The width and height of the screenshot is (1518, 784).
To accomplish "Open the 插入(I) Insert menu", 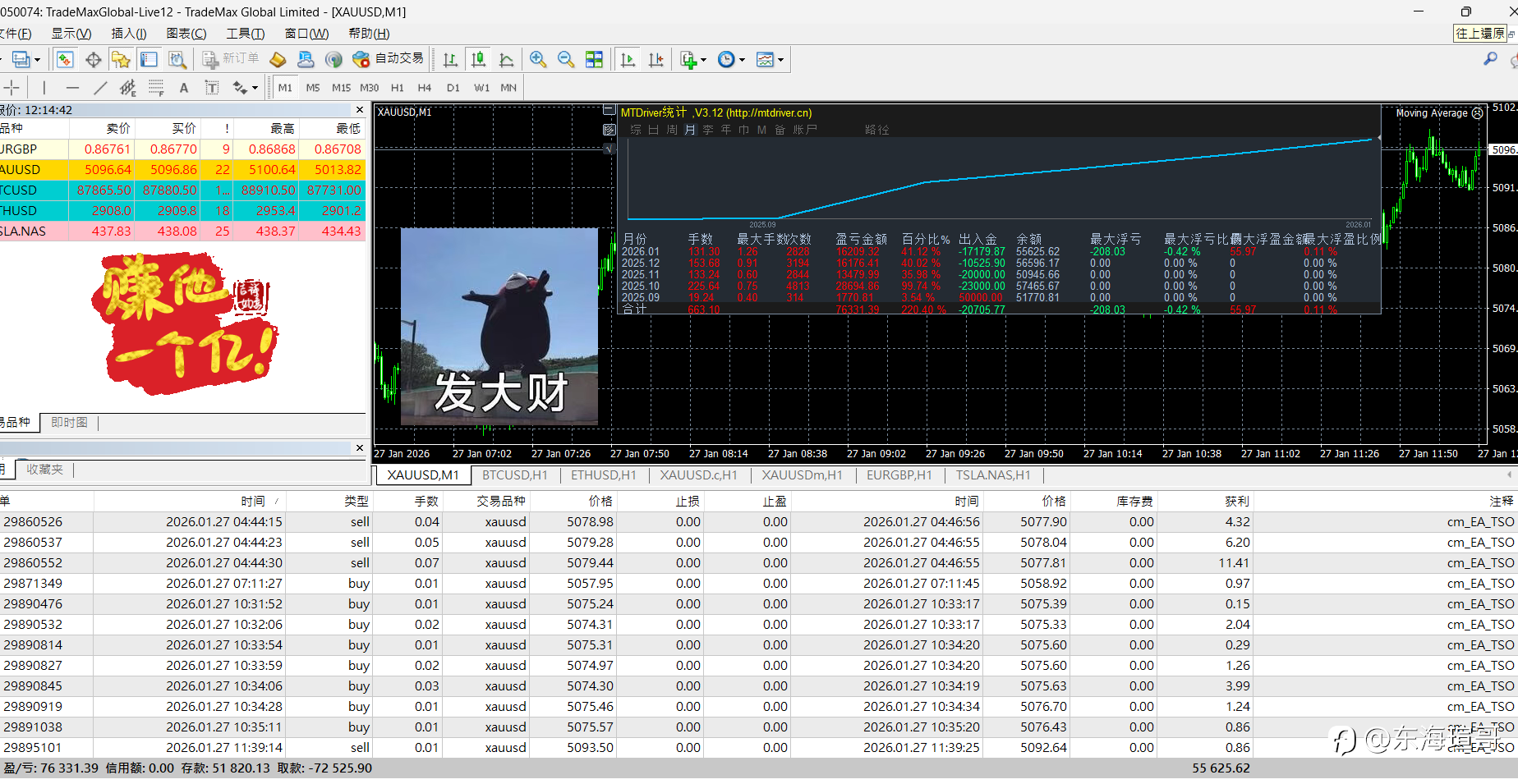I will [129, 34].
